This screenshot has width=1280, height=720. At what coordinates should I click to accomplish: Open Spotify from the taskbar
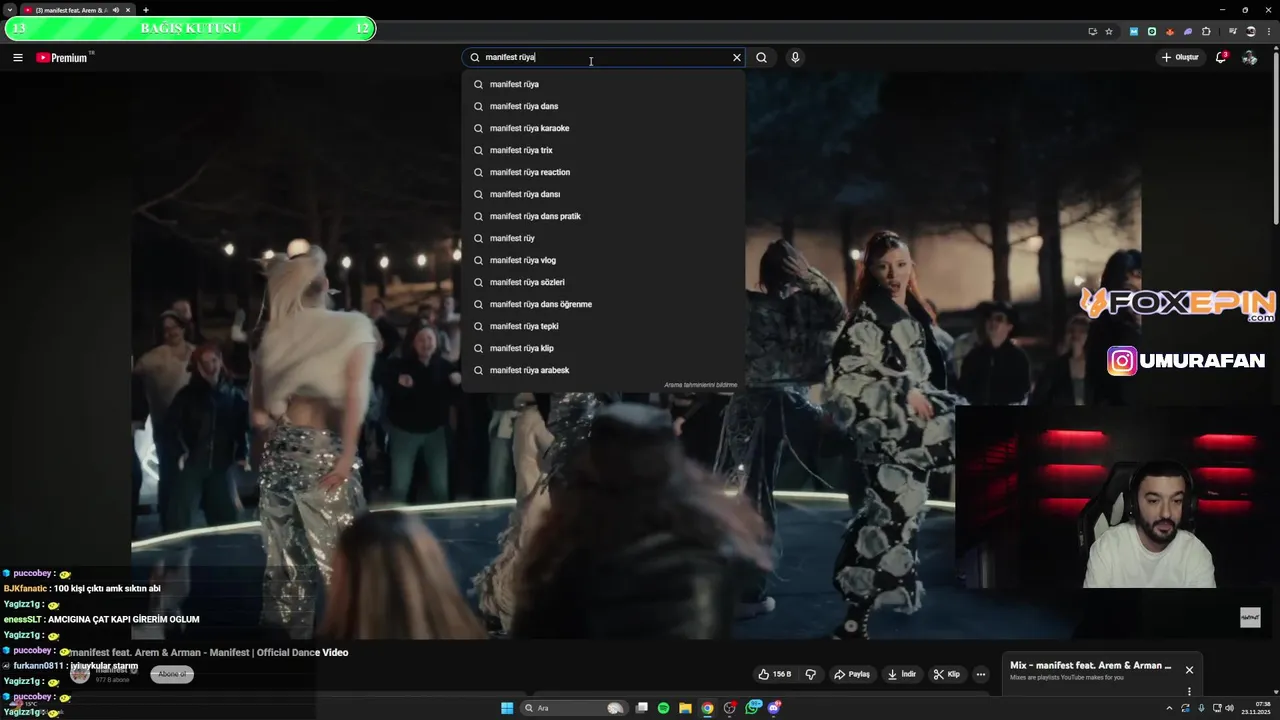click(x=663, y=708)
